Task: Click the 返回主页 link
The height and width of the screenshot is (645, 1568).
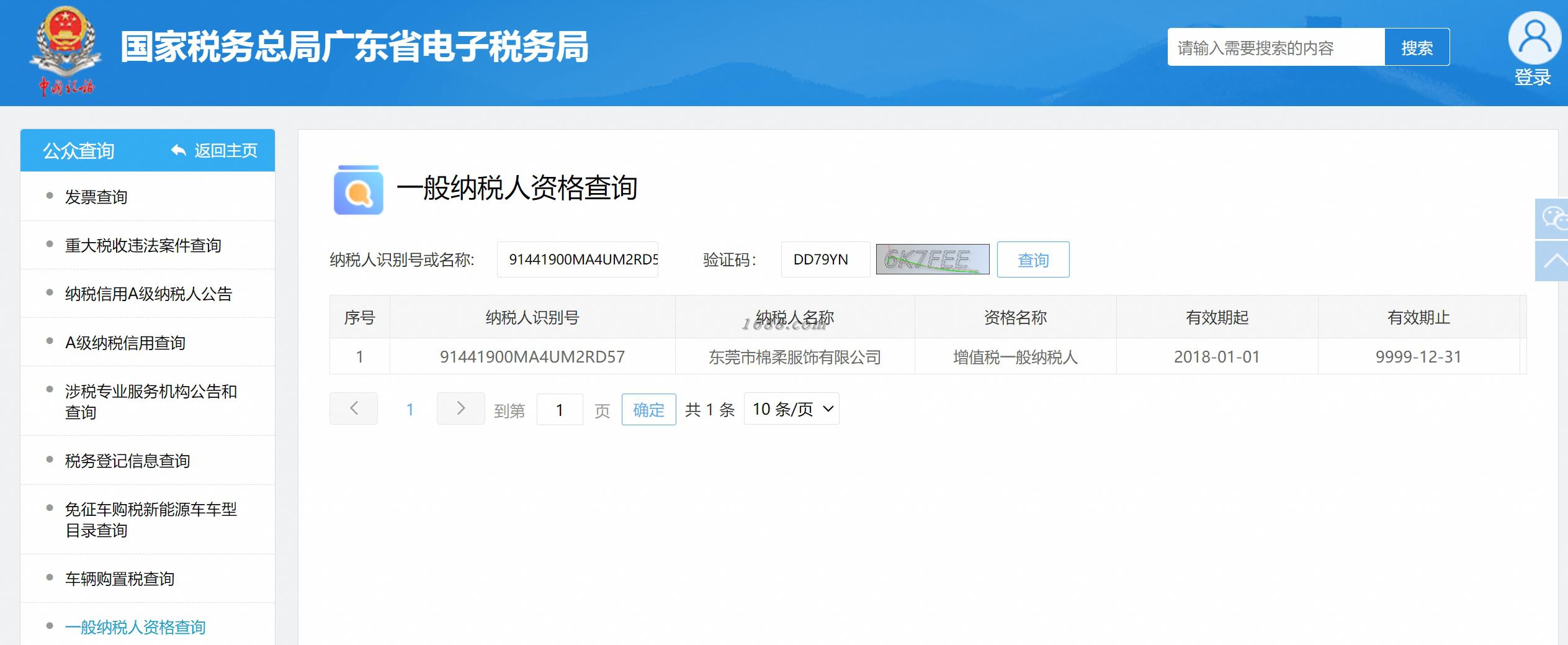Action: 214,150
